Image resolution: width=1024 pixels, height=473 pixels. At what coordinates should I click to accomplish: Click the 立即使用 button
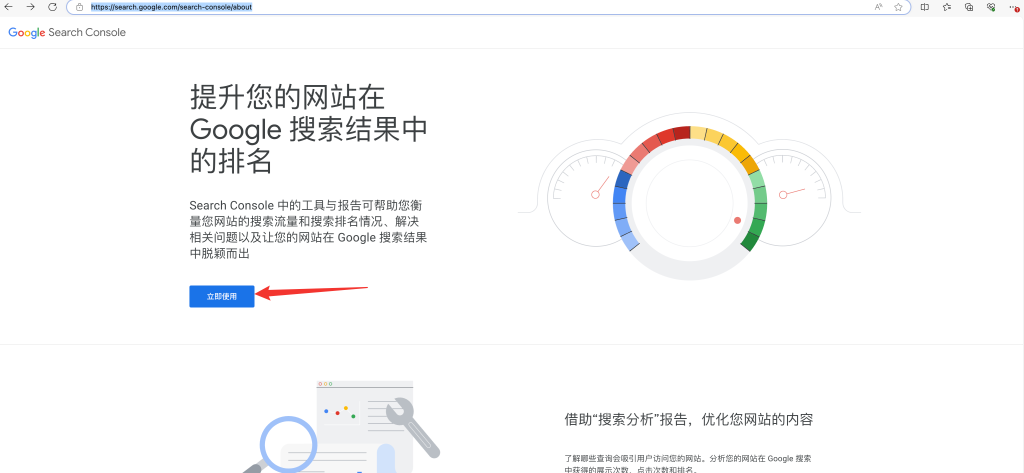[222, 297]
